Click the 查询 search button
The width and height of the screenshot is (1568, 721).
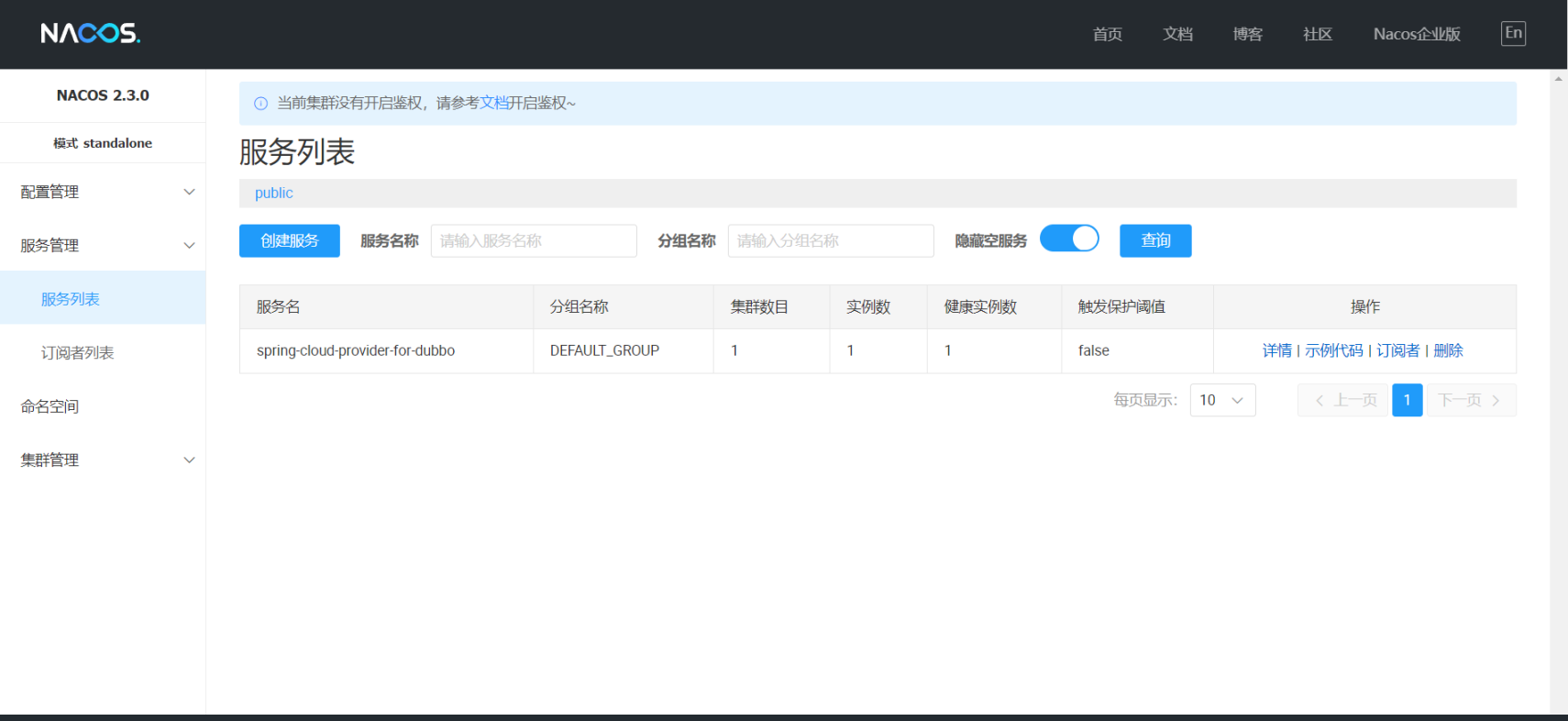point(1155,240)
